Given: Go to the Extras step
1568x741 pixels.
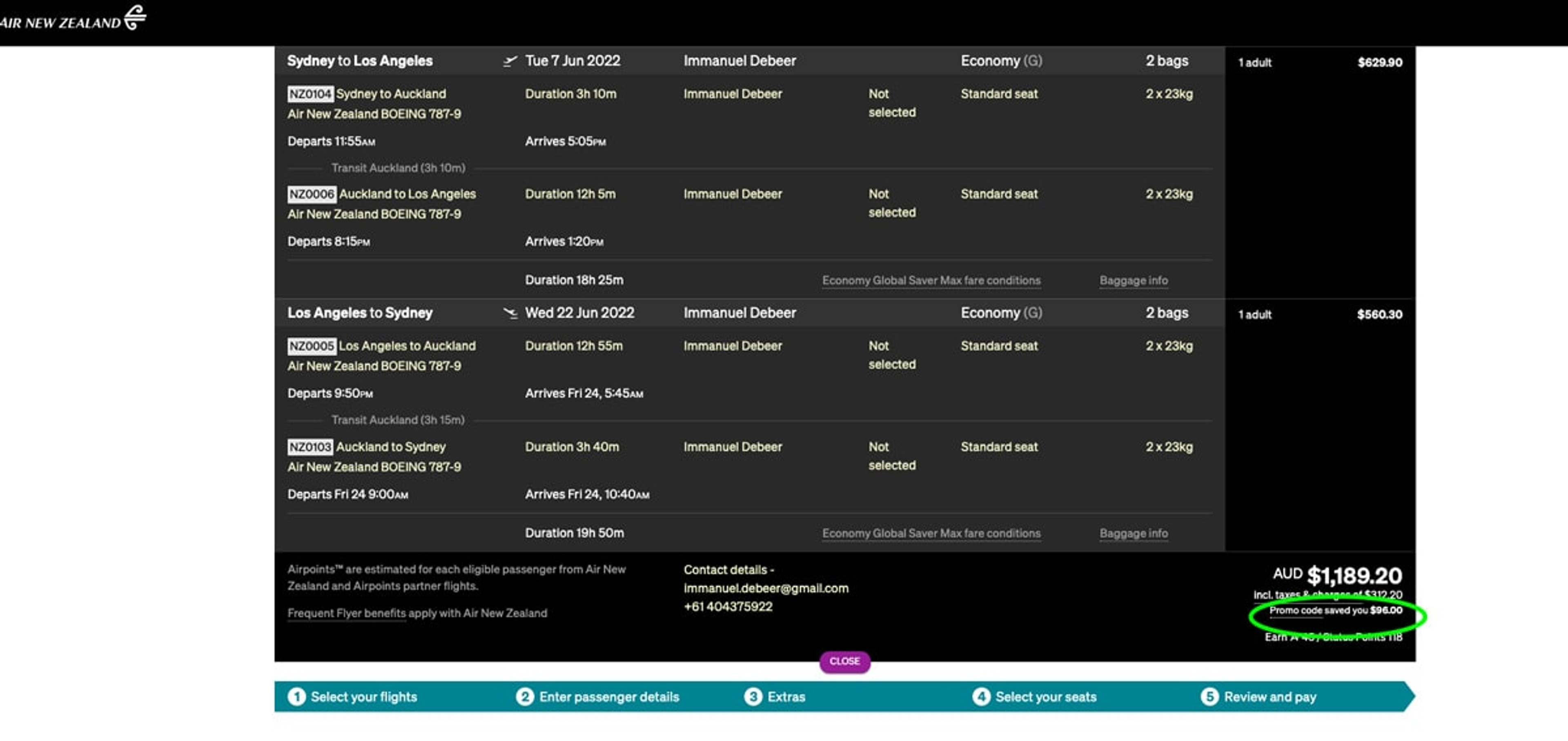Looking at the screenshot, I should click(x=775, y=696).
